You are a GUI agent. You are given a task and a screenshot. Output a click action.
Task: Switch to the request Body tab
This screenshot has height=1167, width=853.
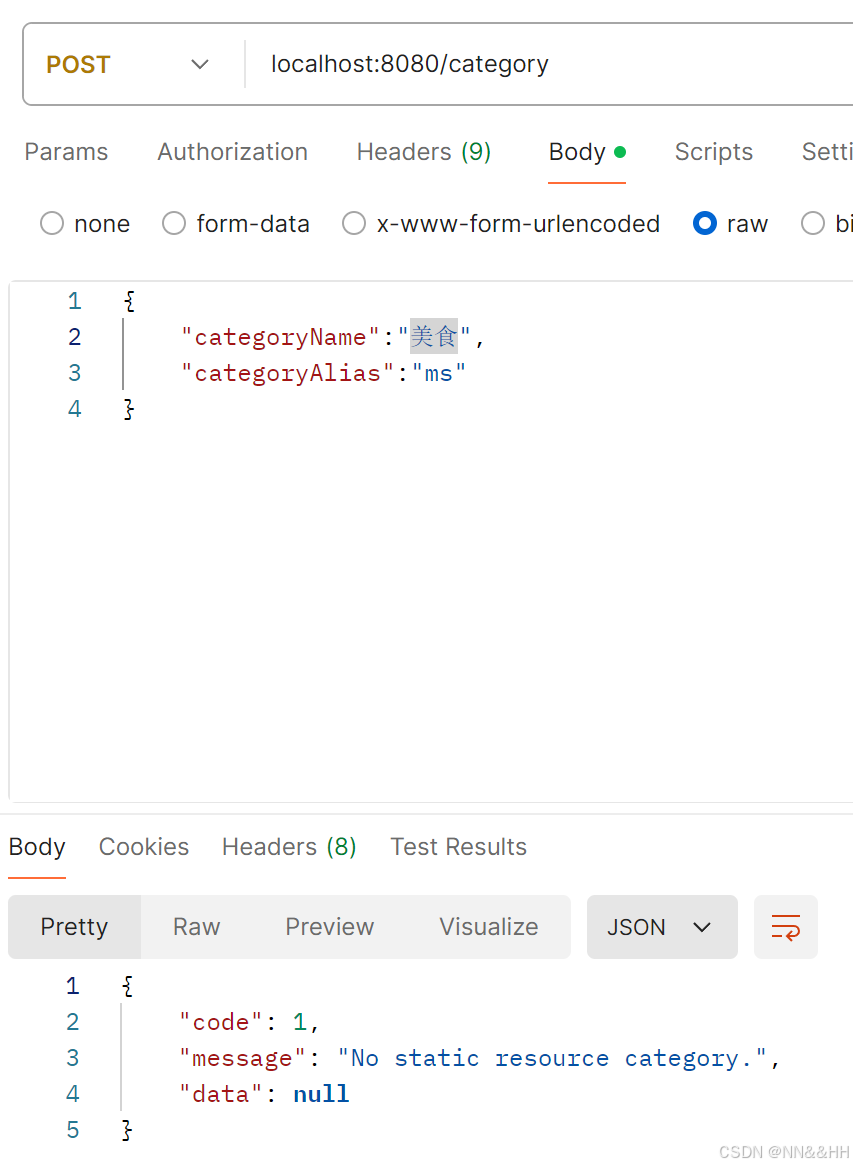pyautogui.click(x=587, y=152)
